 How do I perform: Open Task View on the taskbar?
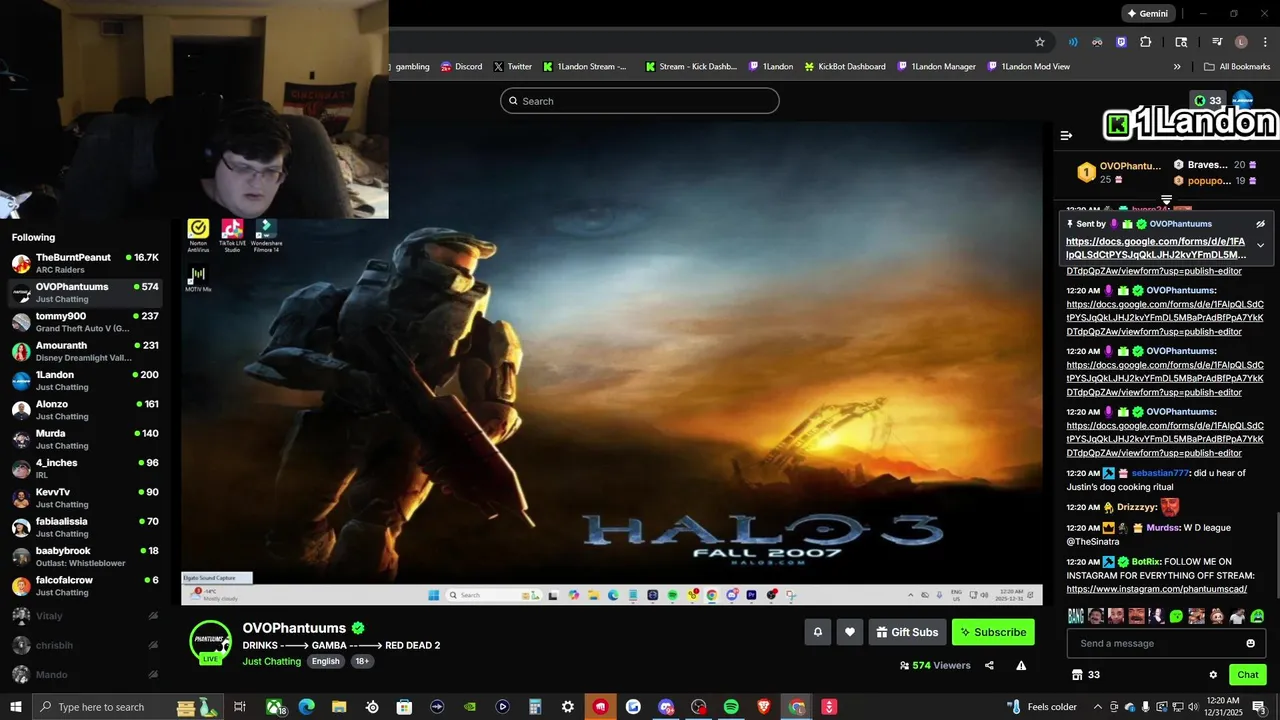pos(240,707)
